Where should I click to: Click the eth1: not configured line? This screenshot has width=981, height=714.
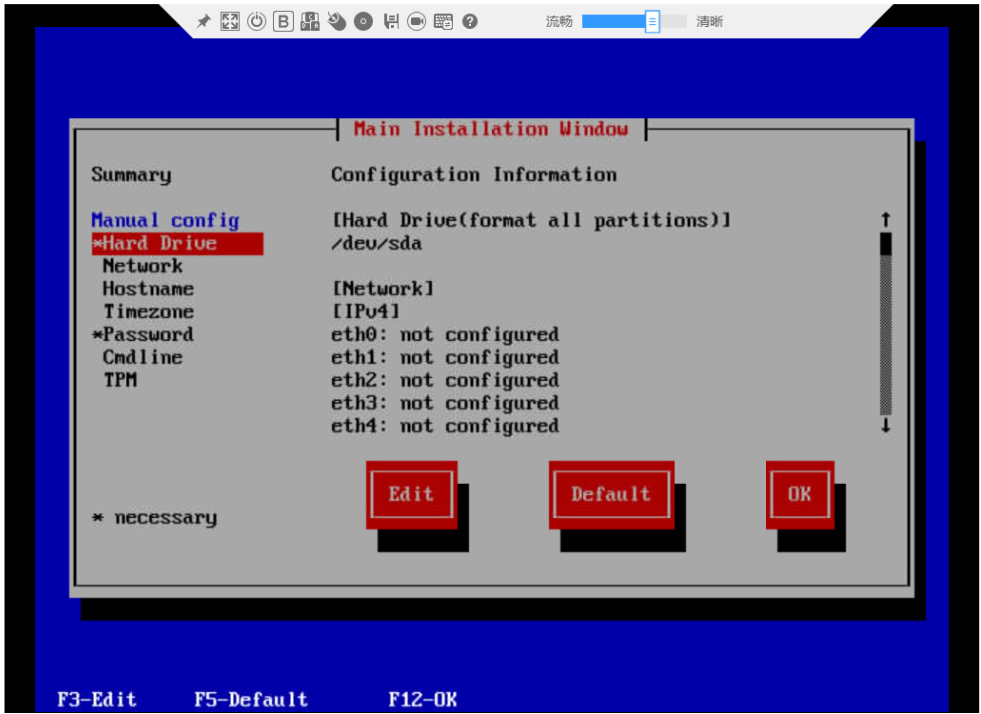point(445,357)
